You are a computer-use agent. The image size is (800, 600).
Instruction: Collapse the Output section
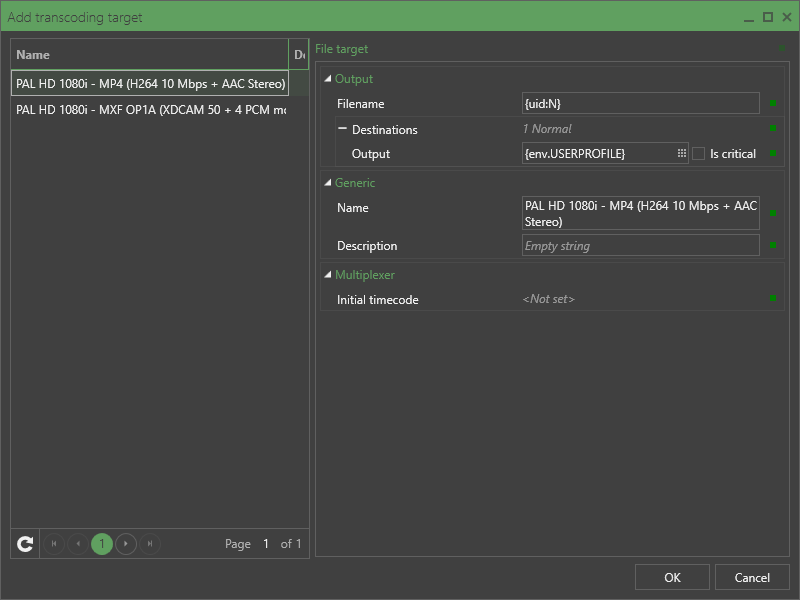[328, 79]
